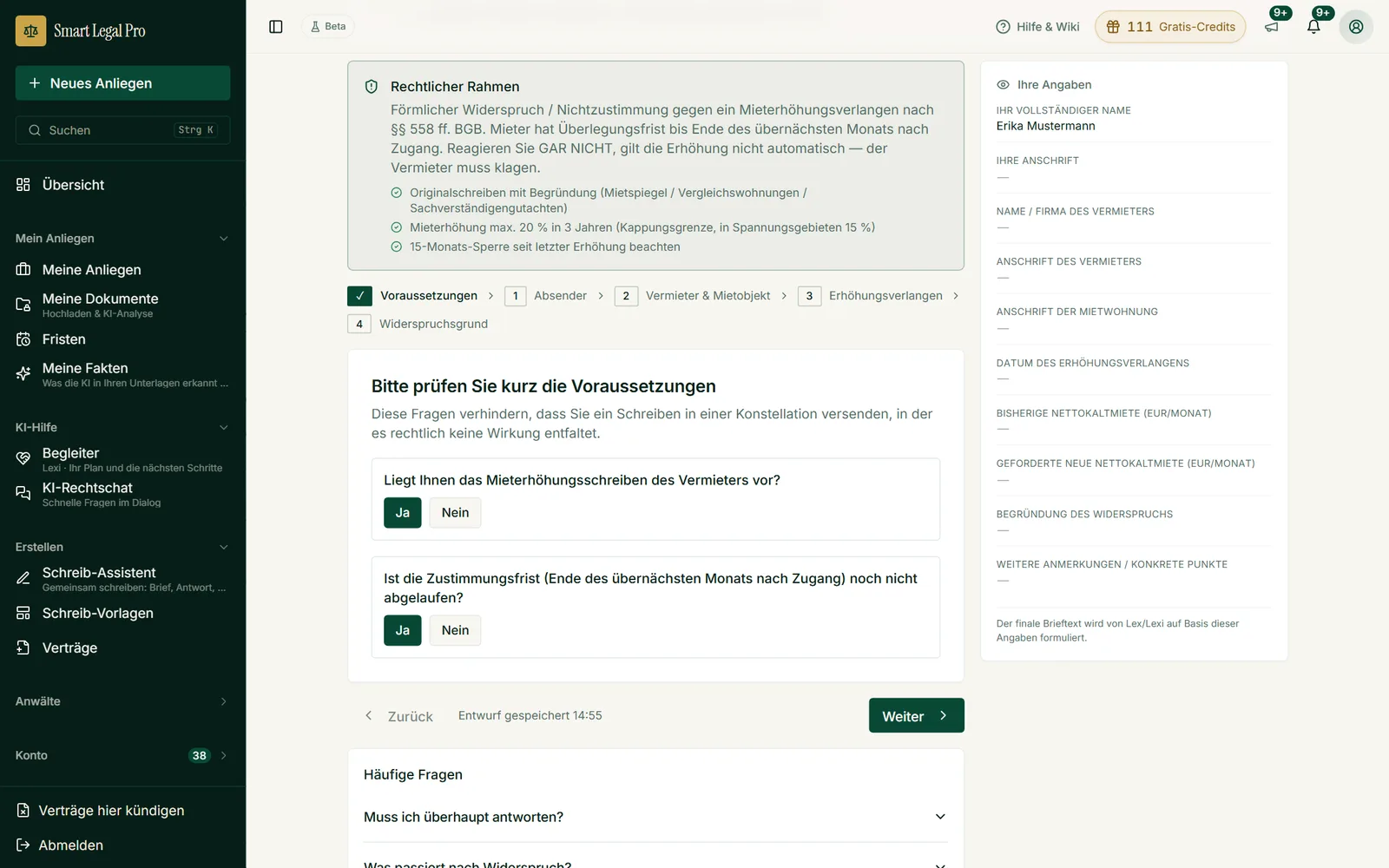This screenshot has height=868, width=1389.
Task: Click the Beta flask badge
Action: click(328, 27)
